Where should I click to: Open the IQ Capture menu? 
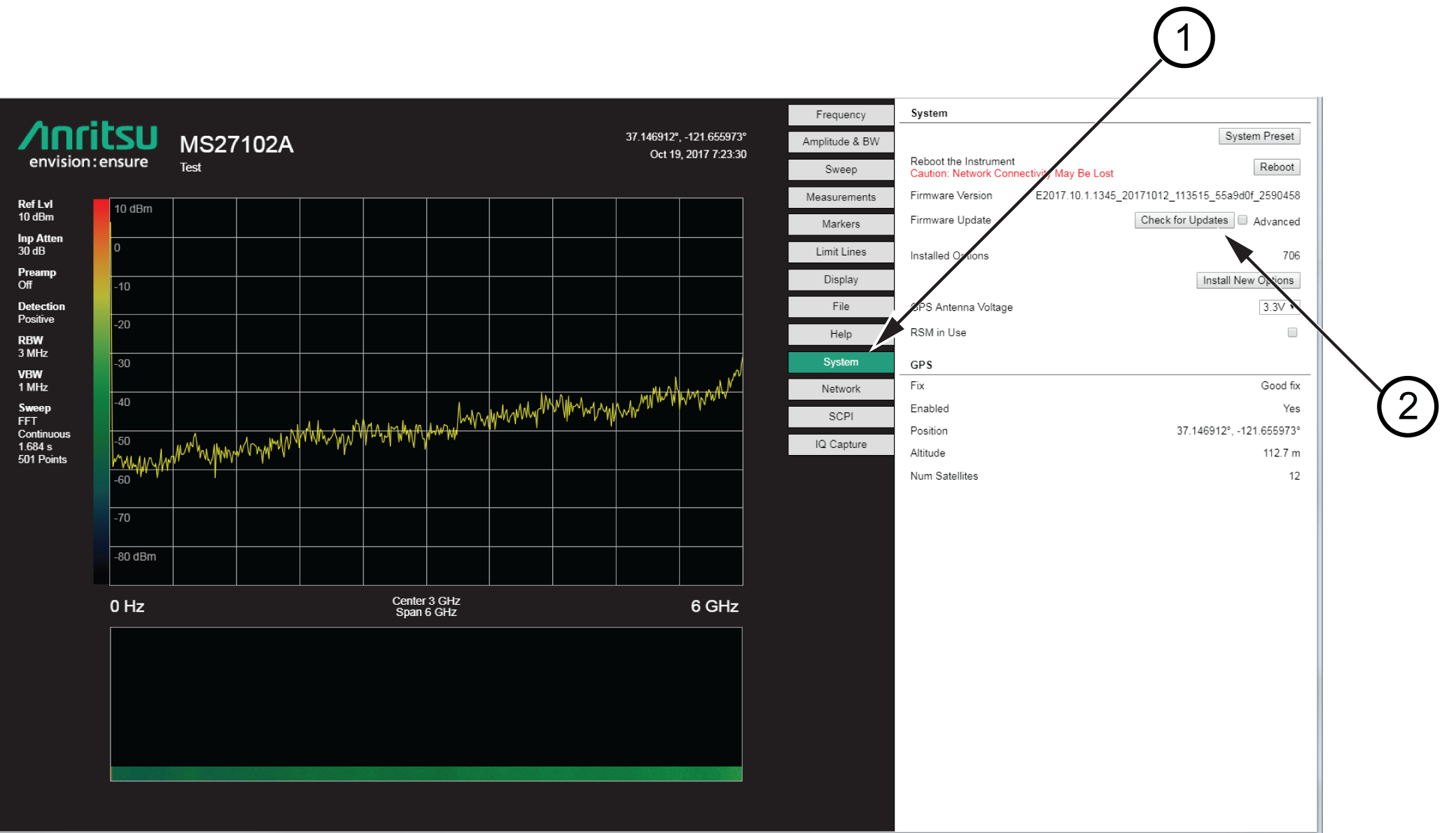(840, 444)
